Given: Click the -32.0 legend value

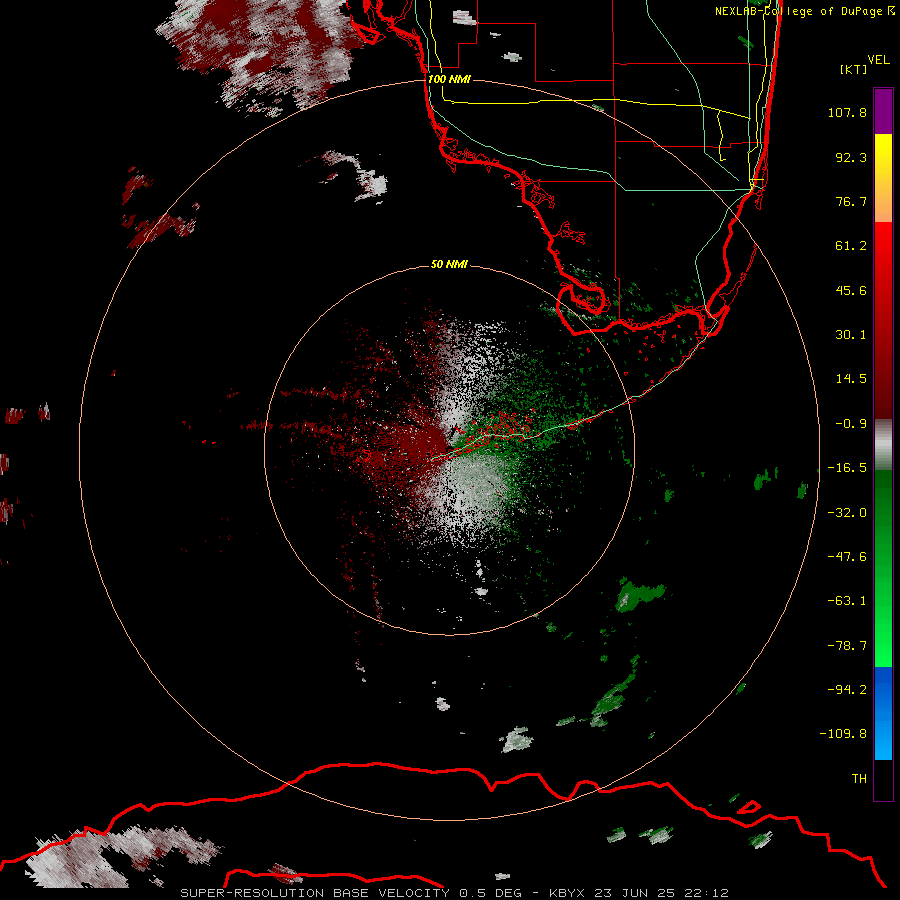Looking at the screenshot, I should [x=847, y=513].
